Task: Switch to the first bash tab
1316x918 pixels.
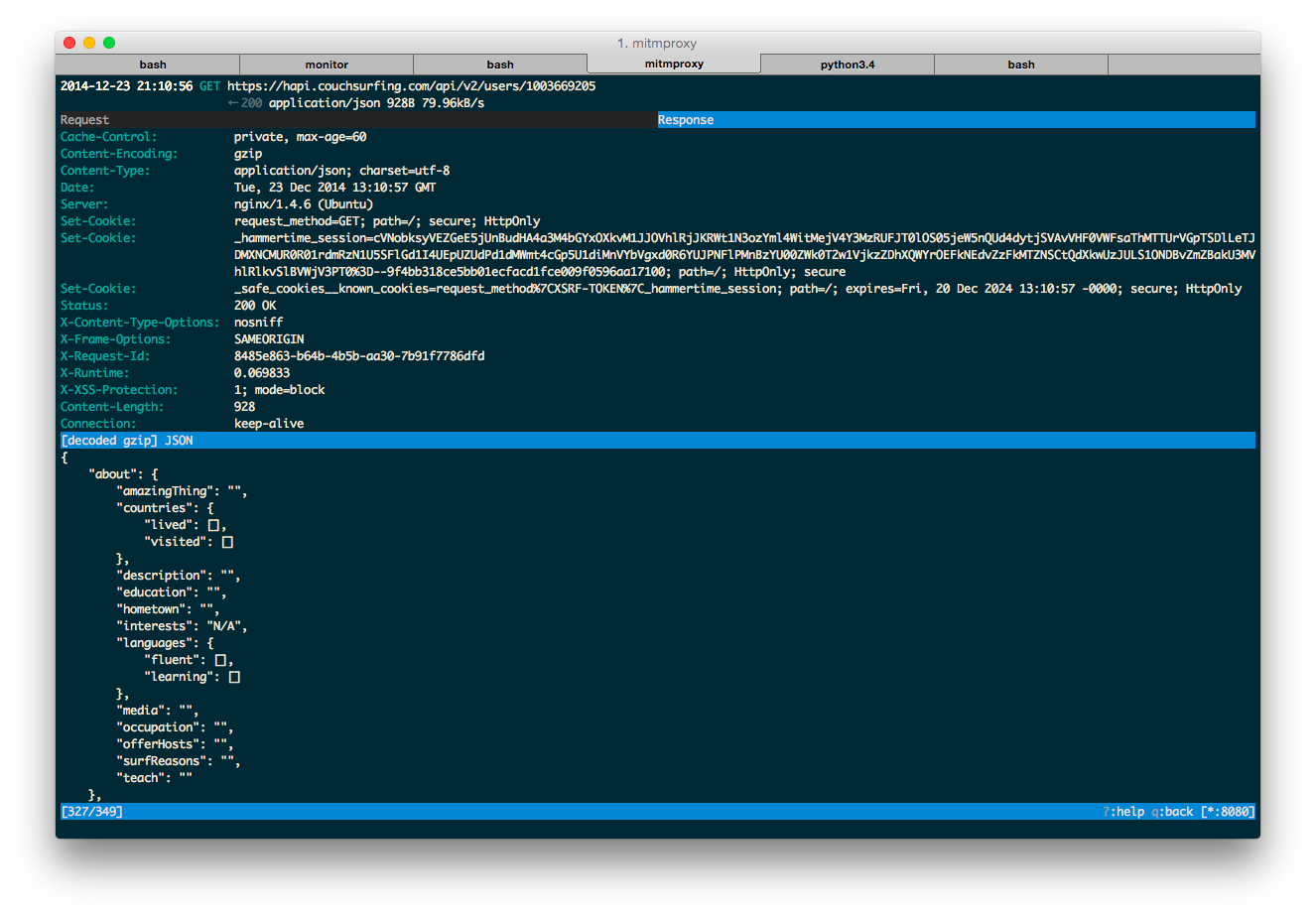Action: [x=153, y=64]
